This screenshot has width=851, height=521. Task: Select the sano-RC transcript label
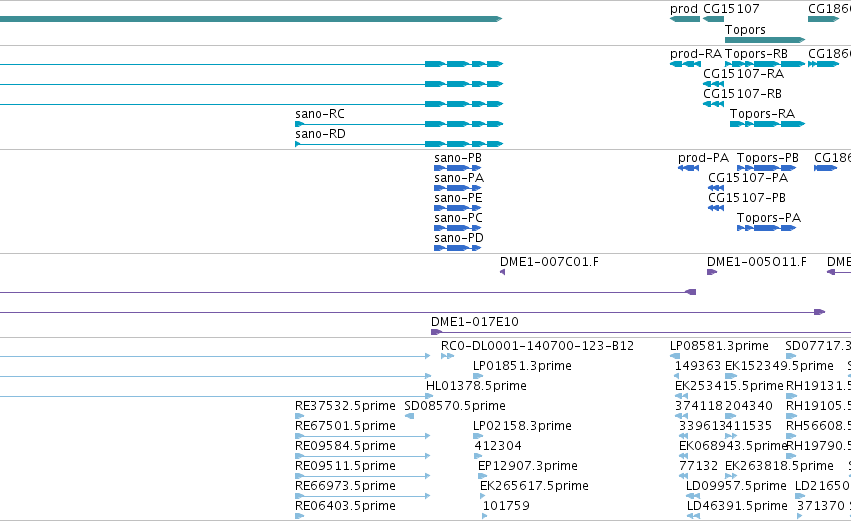[x=320, y=114]
